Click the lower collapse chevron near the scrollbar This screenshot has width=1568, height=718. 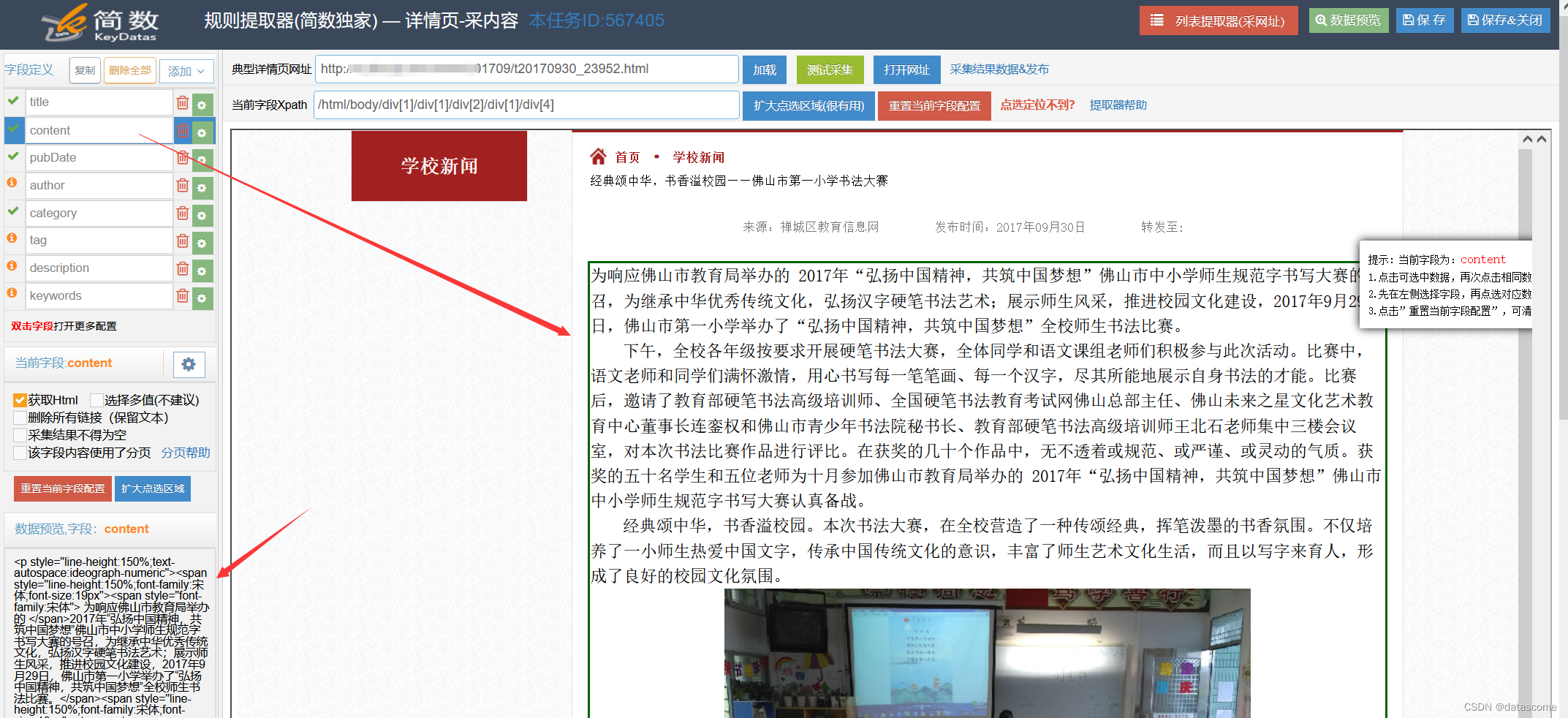click(x=1542, y=138)
